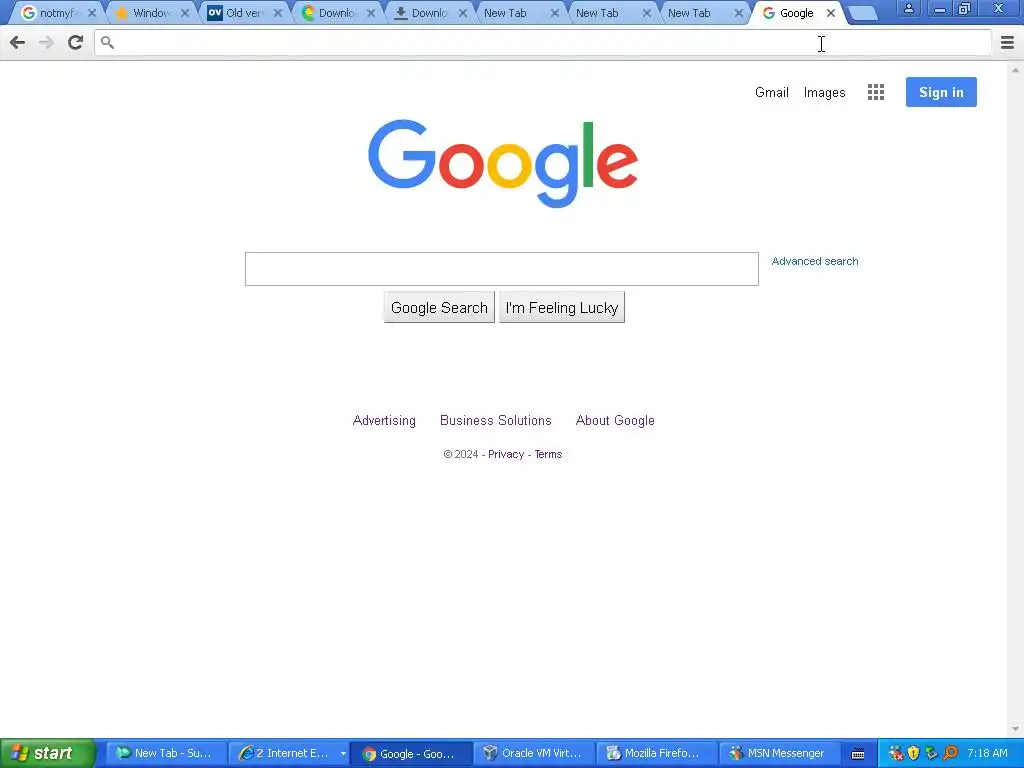Go back to the previous page

(x=18, y=43)
